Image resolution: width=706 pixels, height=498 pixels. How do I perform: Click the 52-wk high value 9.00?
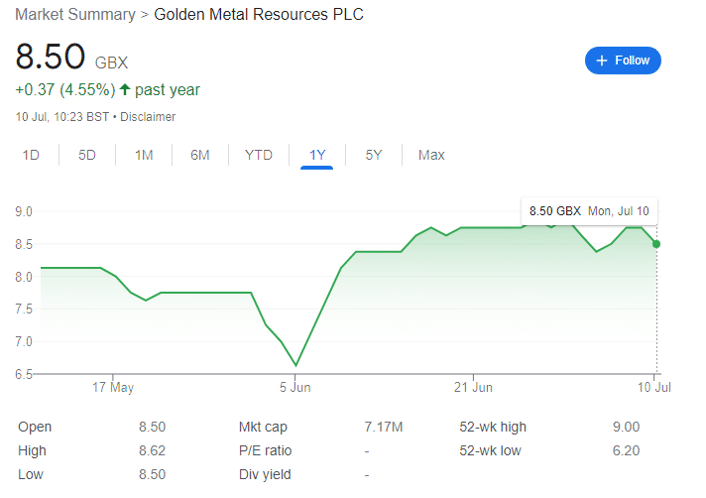click(626, 427)
